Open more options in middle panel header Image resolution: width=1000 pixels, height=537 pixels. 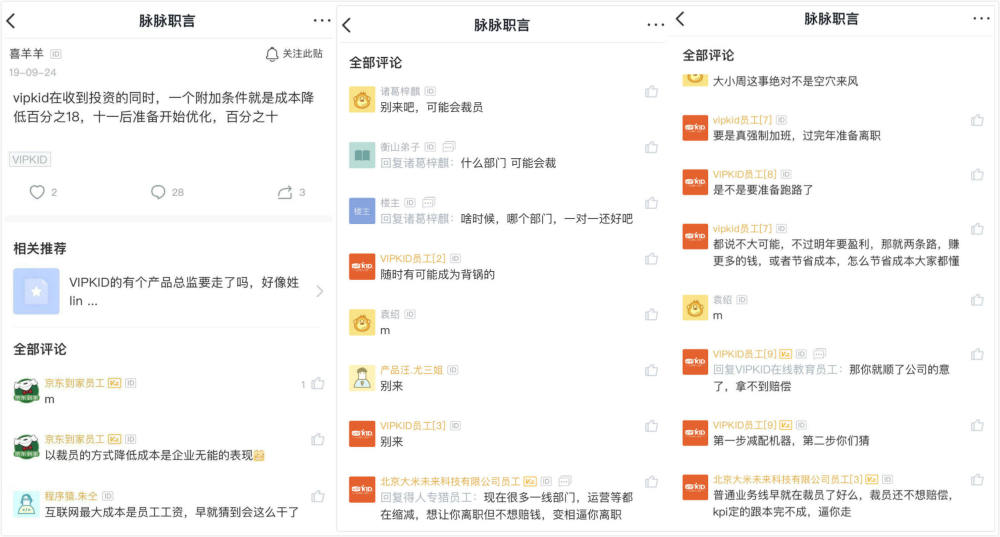656,25
